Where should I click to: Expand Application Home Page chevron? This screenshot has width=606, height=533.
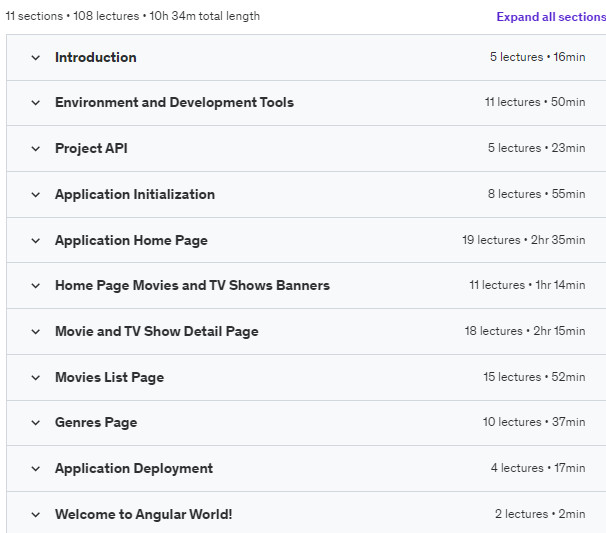point(36,241)
